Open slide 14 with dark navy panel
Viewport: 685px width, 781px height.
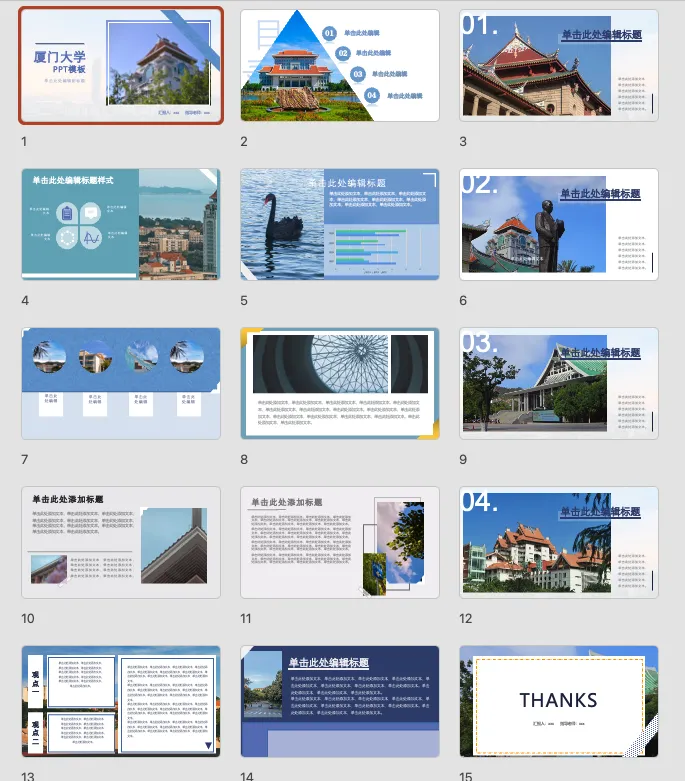pyautogui.click(x=340, y=701)
